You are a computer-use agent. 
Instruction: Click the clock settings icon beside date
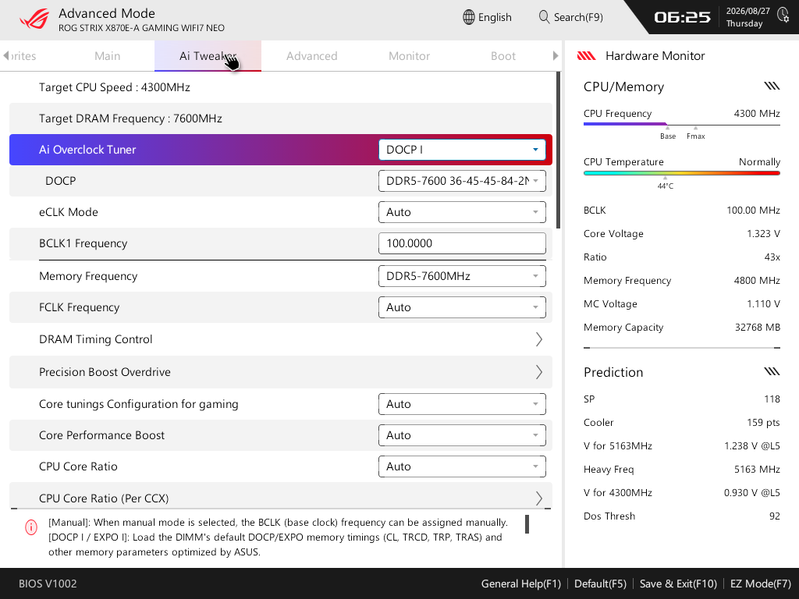pos(783,15)
